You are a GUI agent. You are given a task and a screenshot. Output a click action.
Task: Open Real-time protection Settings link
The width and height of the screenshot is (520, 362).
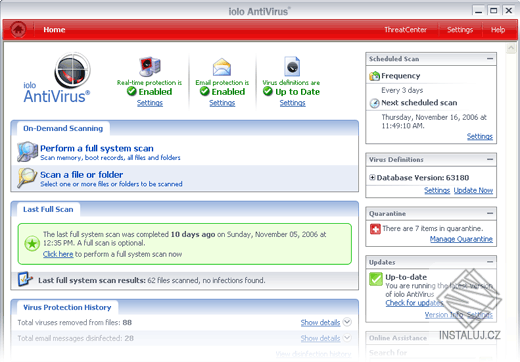click(x=150, y=103)
